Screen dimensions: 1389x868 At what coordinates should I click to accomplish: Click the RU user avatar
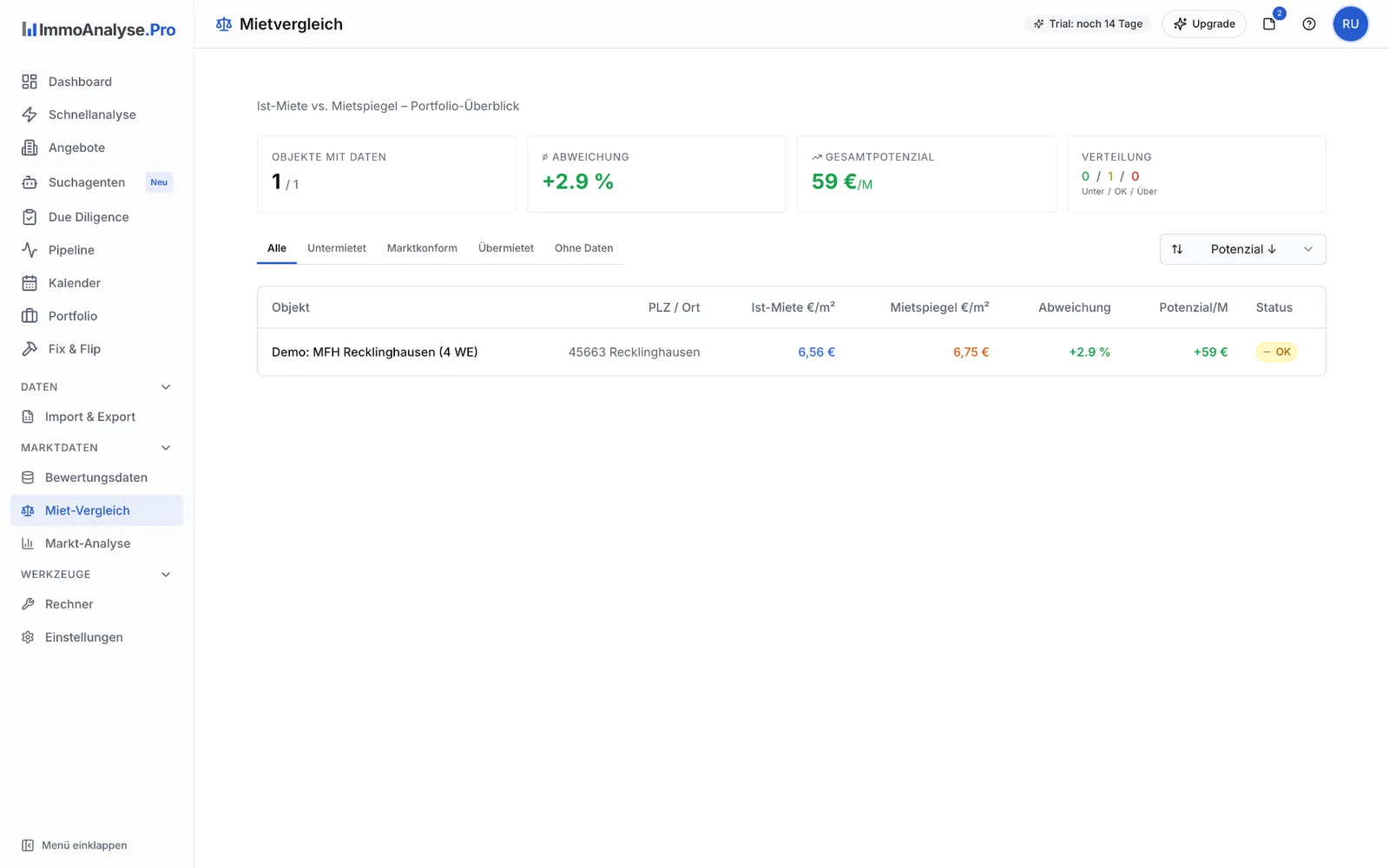(1351, 24)
